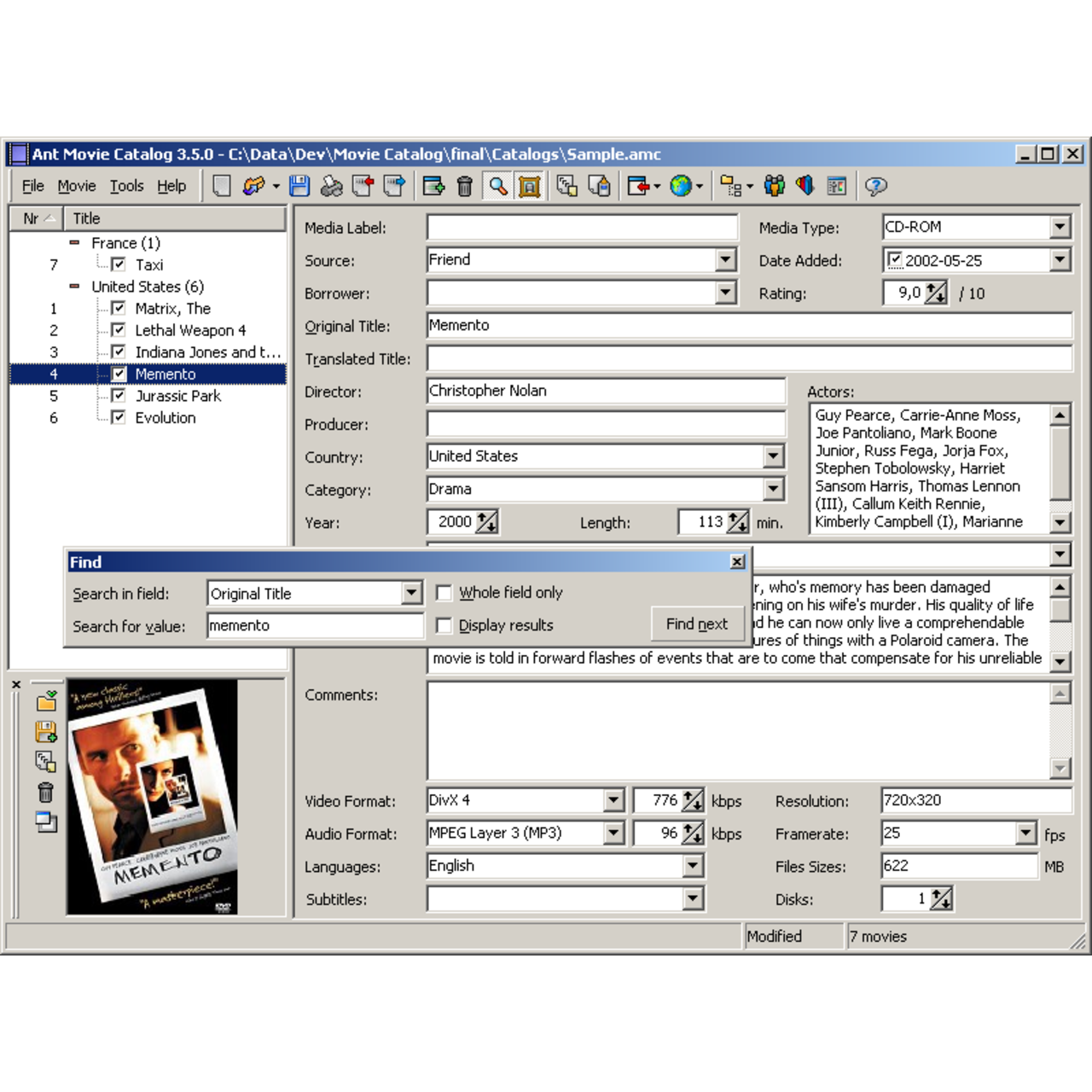Image resolution: width=1092 pixels, height=1092 pixels.
Task: Open the Tools menu
Action: coord(126,185)
